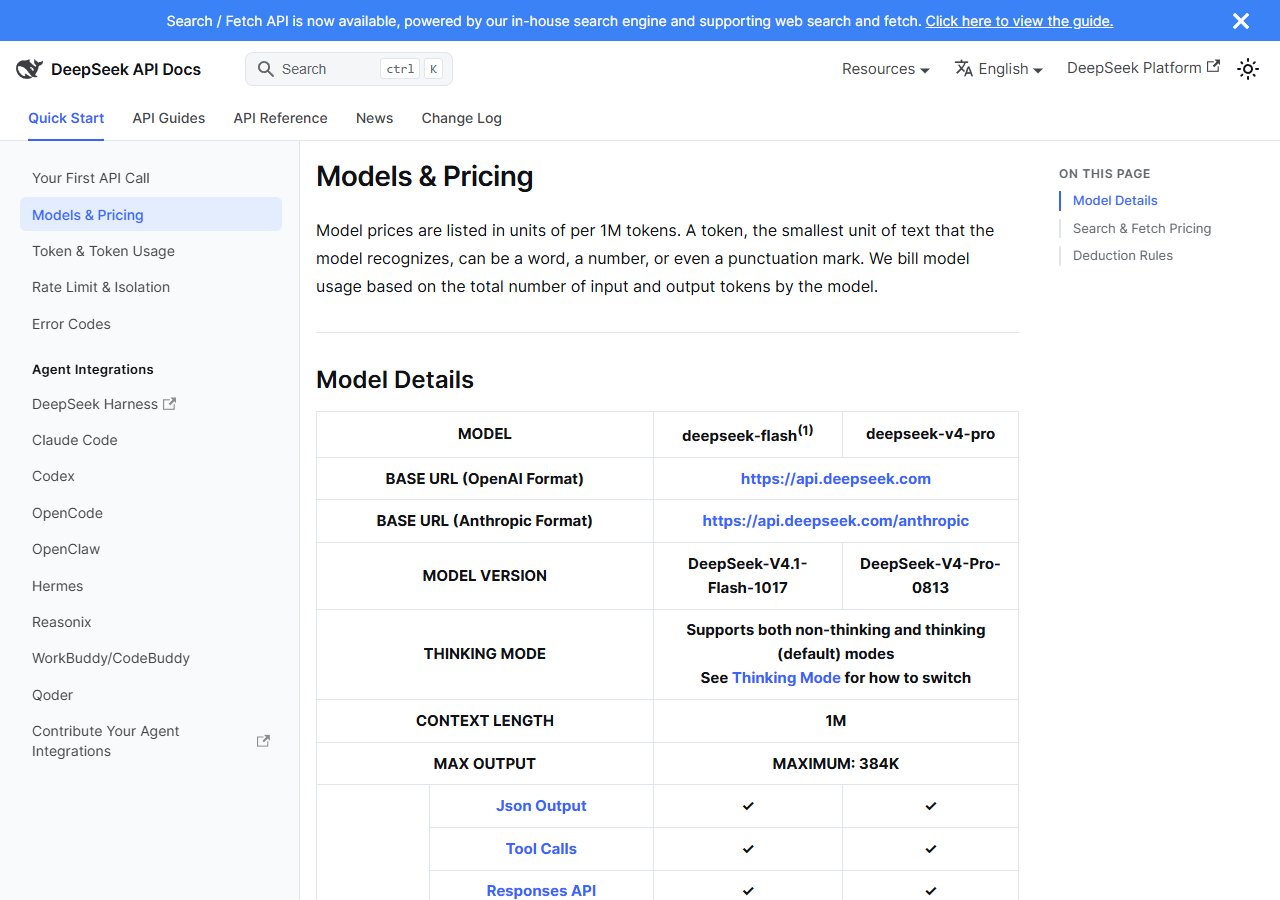Open the api.deepseek.com/anthropic base URL link
This screenshot has height=900, width=1280.
click(x=836, y=520)
